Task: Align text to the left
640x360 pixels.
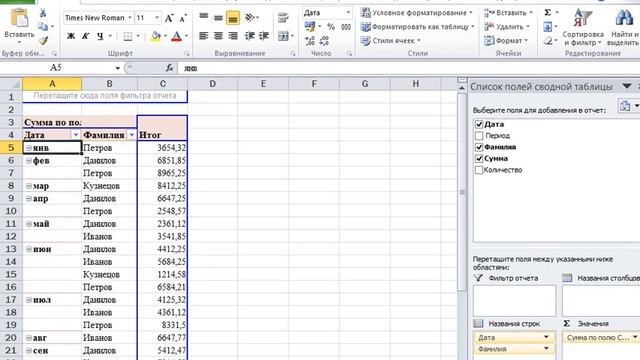Action: pos(203,36)
